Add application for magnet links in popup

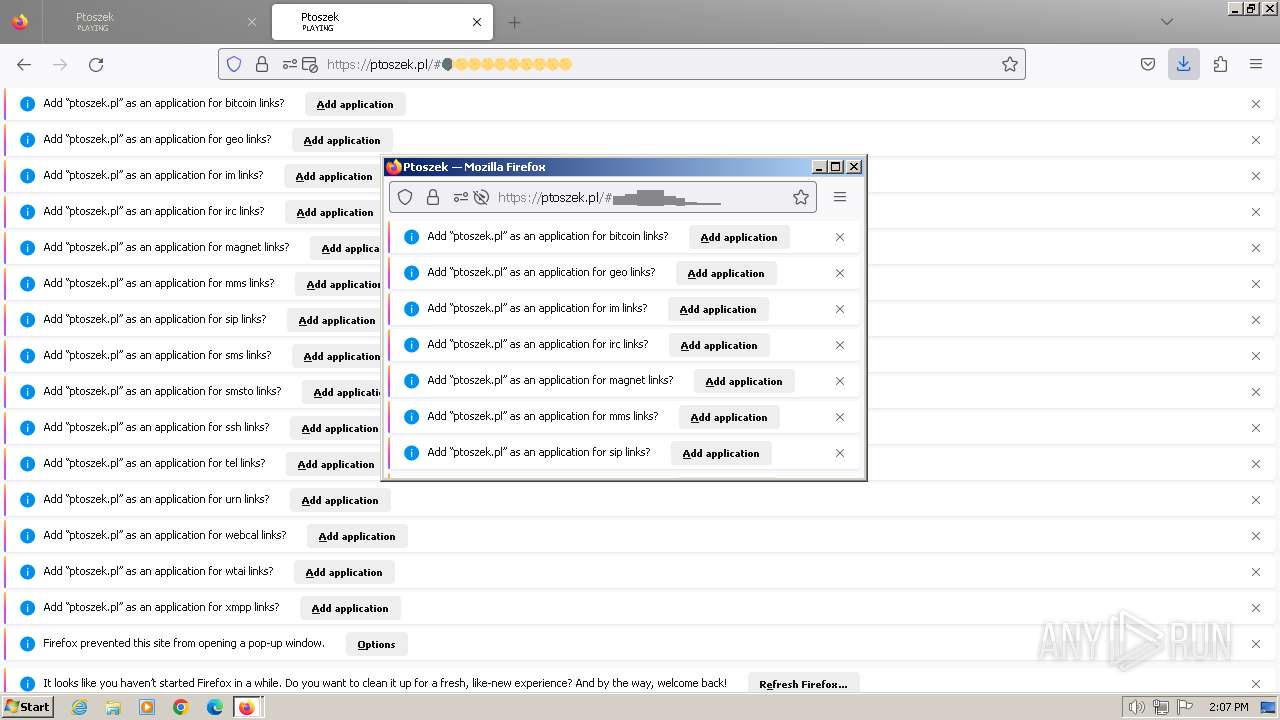point(744,381)
